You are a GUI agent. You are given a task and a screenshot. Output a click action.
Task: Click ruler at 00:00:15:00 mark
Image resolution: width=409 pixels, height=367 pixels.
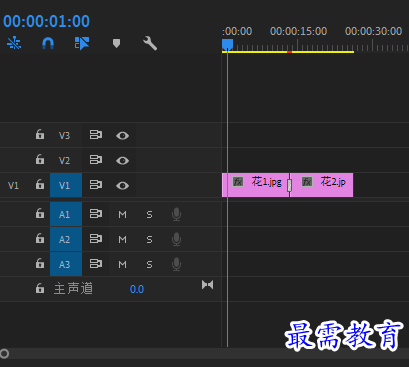(x=298, y=45)
